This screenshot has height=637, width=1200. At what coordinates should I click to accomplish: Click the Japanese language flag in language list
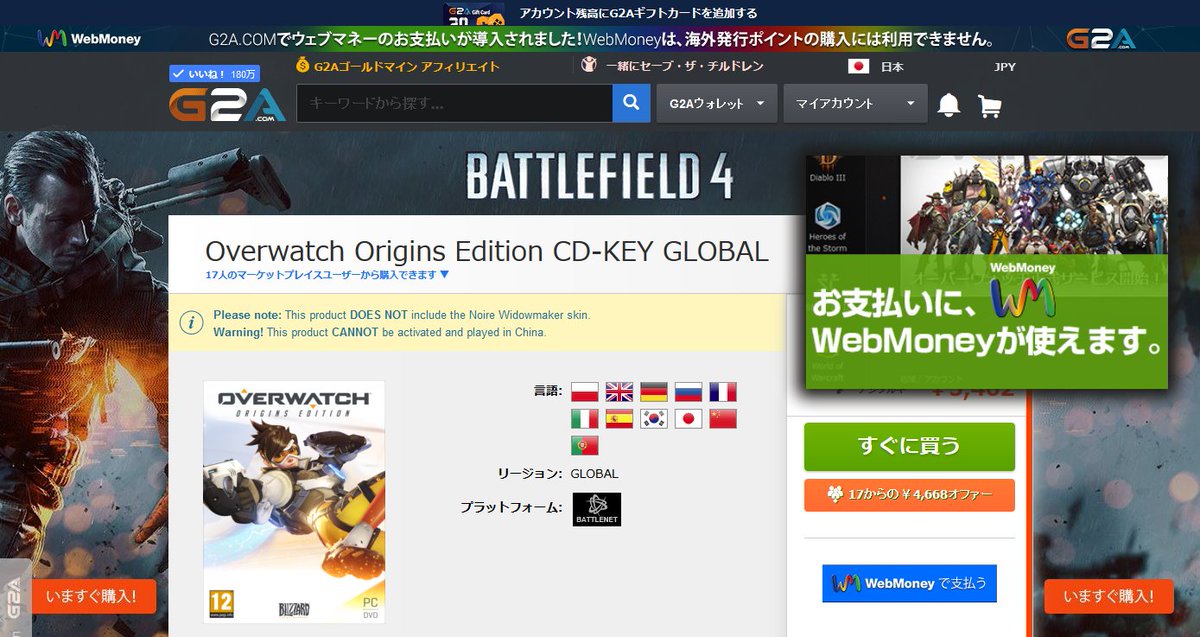click(688, 419)
